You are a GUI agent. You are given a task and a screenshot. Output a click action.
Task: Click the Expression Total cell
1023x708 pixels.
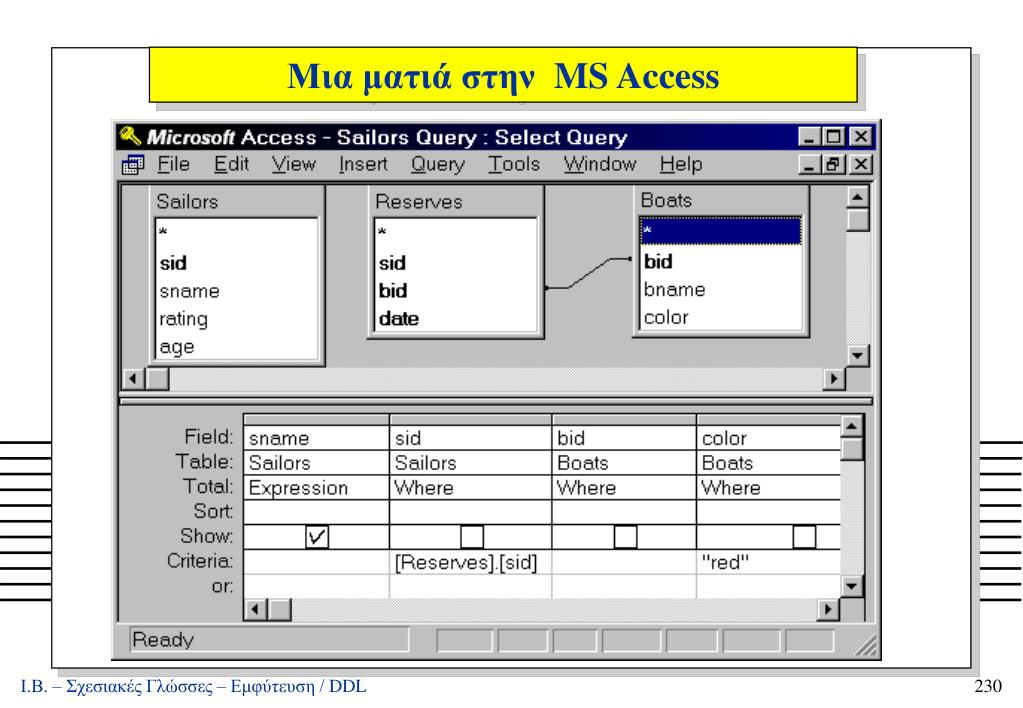[x=316, y=488]
